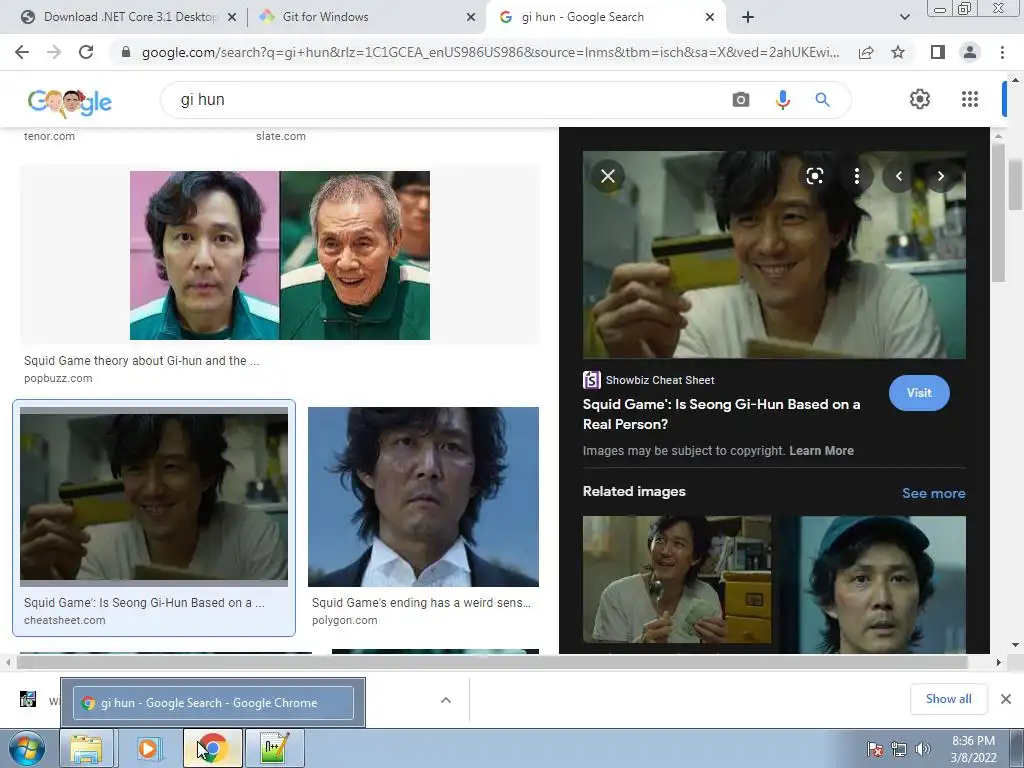The height and width of the screenshot is (768, 1024).
Task: Open the Chrome profile avatar menu
Action: 970,52
